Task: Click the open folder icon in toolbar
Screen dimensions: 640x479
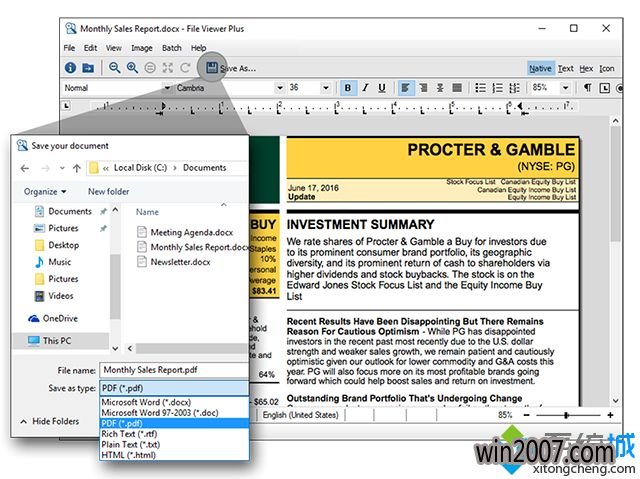Action: click(x=88, y=68)
